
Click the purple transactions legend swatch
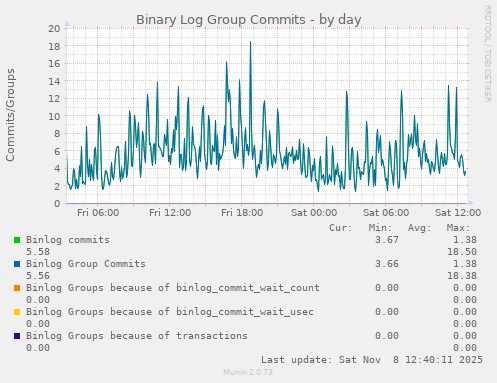17,336
